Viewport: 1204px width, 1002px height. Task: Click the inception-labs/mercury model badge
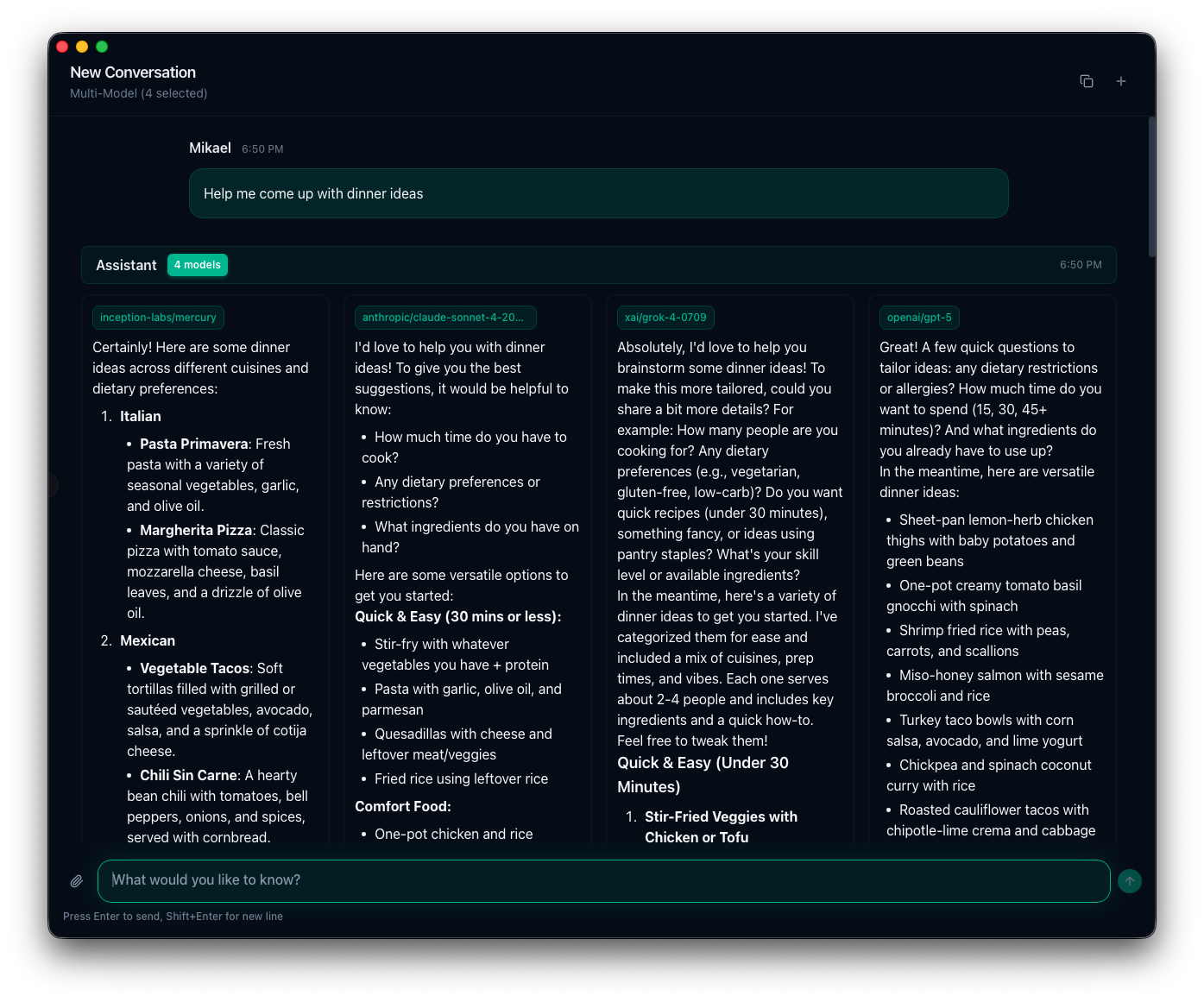coord(158,318)
